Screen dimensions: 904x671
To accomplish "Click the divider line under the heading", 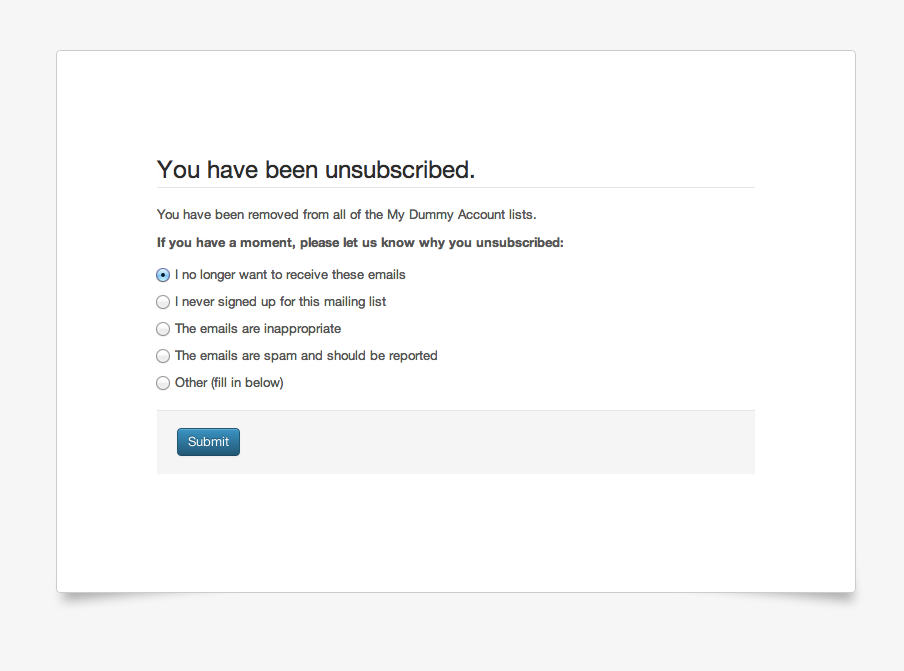I will pyautogui.click(x=455, y=187).
